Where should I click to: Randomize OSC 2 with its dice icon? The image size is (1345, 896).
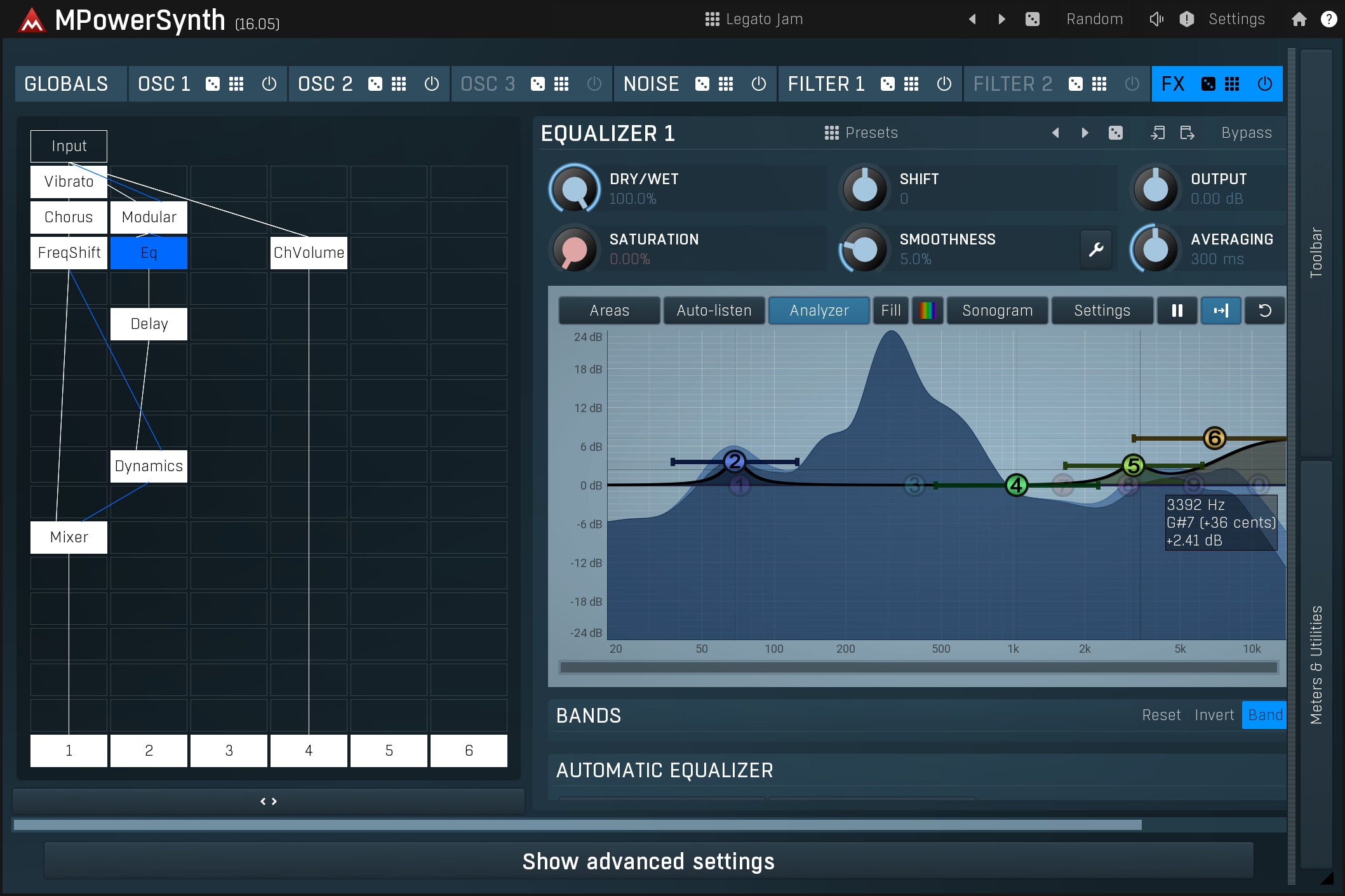tap(375, 84)
